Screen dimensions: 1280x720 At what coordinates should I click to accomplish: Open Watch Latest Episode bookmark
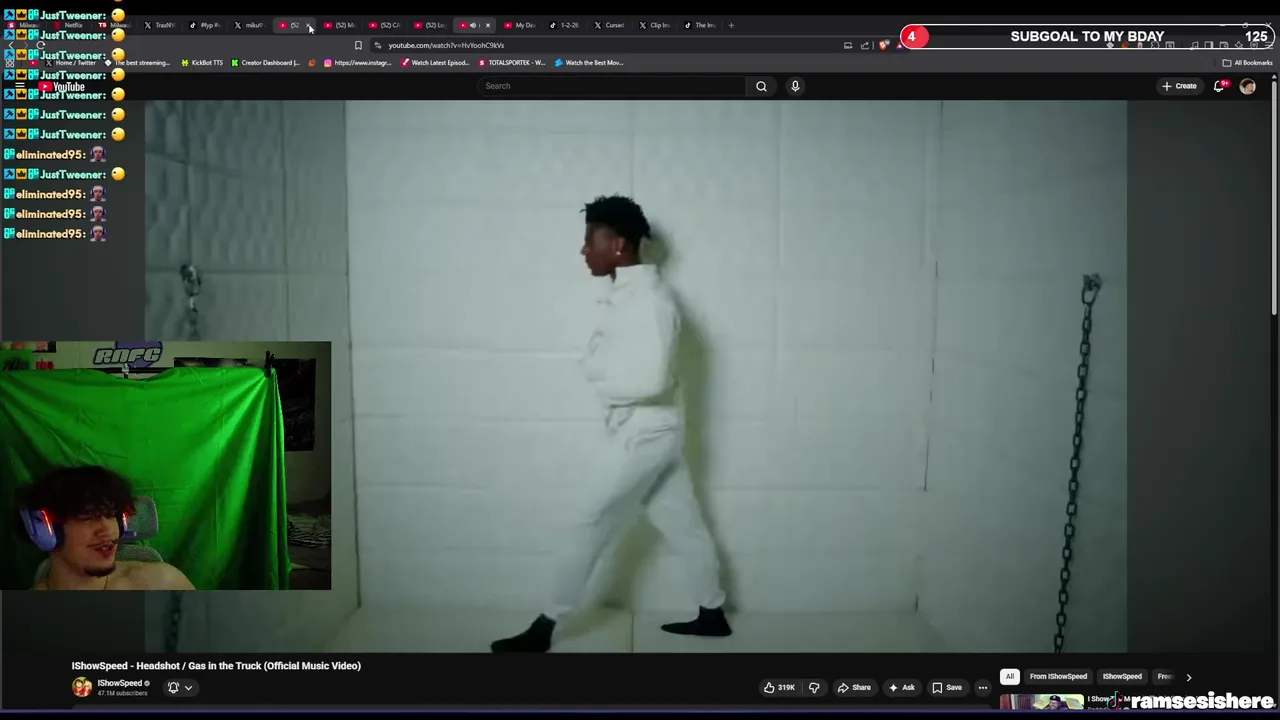pyautogui.click(x=435, y=63)
